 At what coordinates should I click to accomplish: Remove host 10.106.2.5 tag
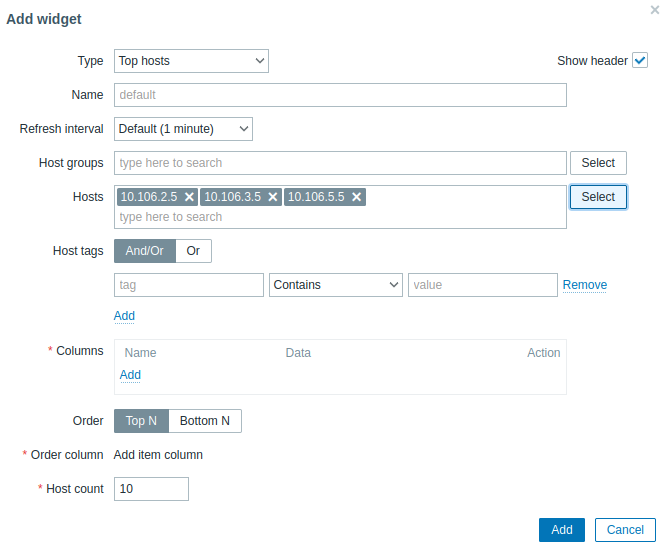(x=189, y=197)
